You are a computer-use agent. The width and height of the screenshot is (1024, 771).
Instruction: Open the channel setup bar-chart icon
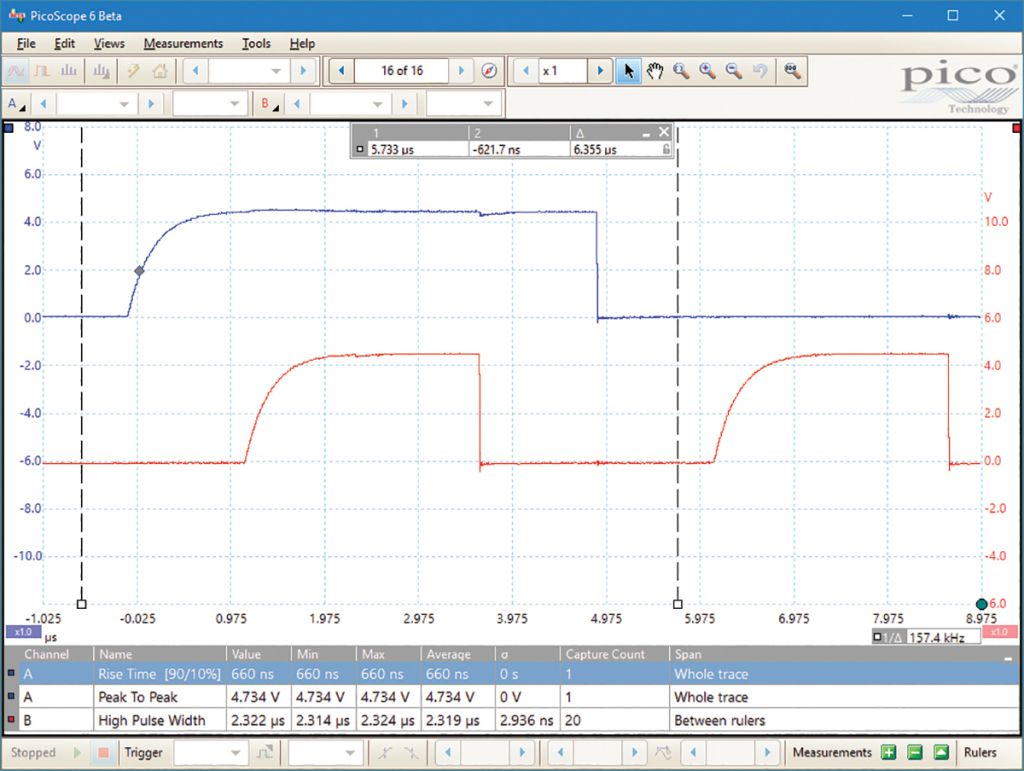pos(101,71)
